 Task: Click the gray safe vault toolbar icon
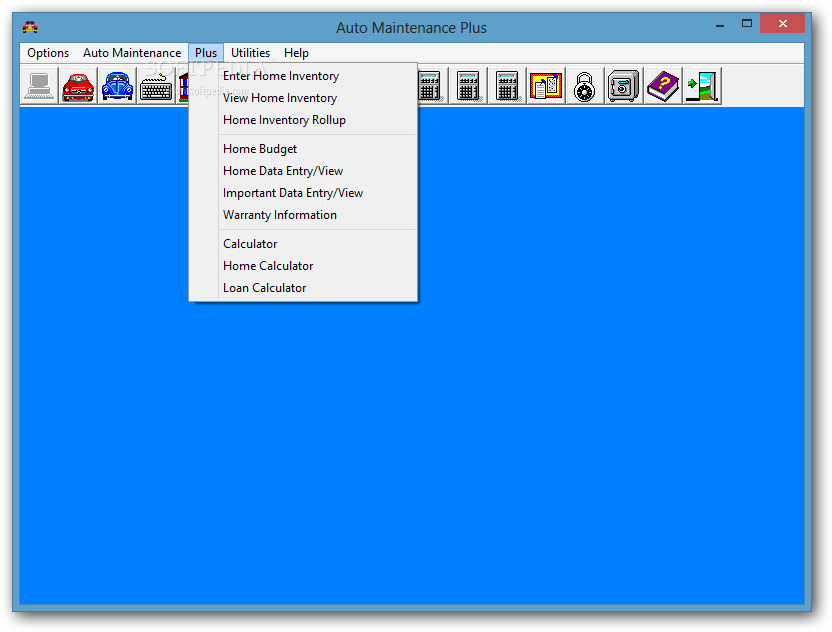(623, 85)
